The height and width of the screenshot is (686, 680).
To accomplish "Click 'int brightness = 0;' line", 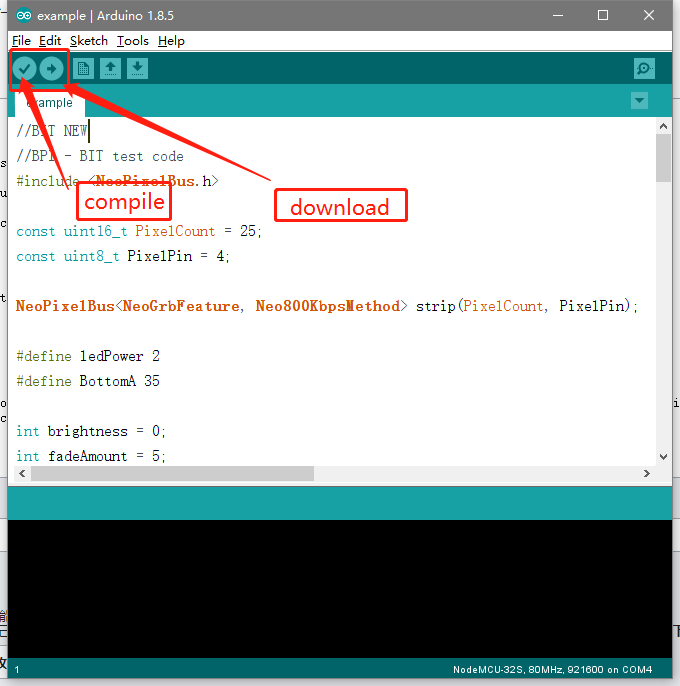I will coord(91,431).
